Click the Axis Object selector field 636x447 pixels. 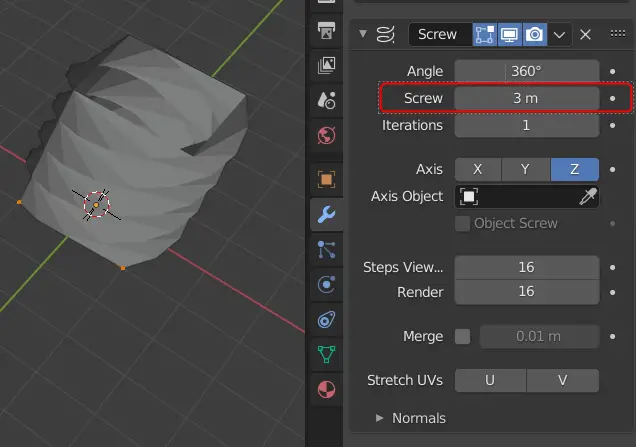point(527,197)
